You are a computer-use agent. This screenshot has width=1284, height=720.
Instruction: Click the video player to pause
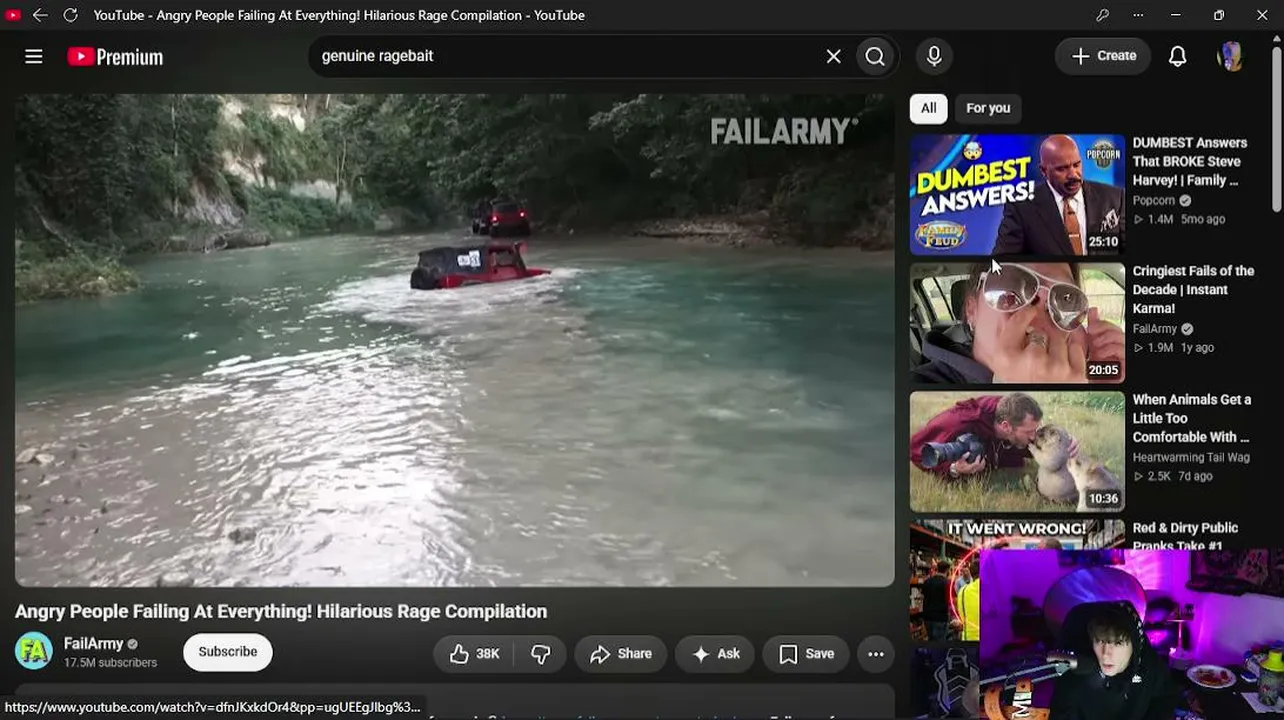(455, 340)
